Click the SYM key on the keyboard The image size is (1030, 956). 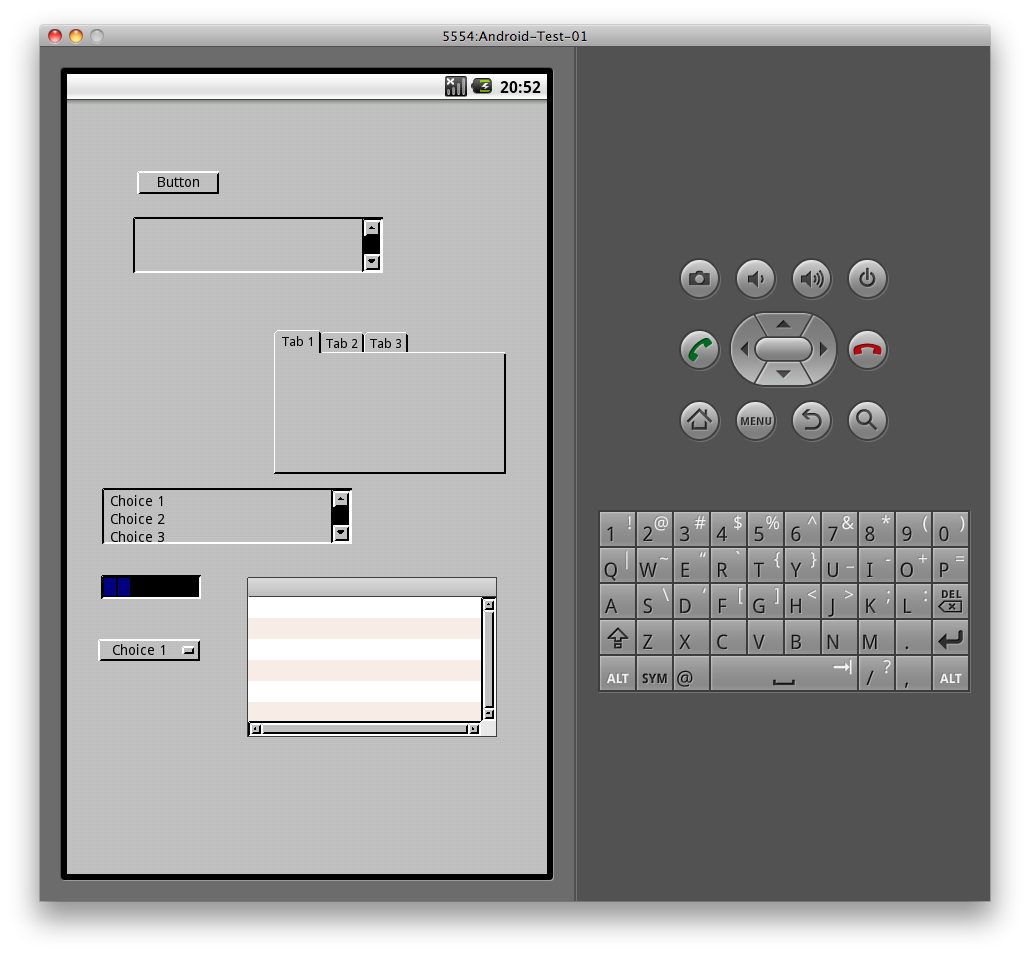click(x=654, y=675)
